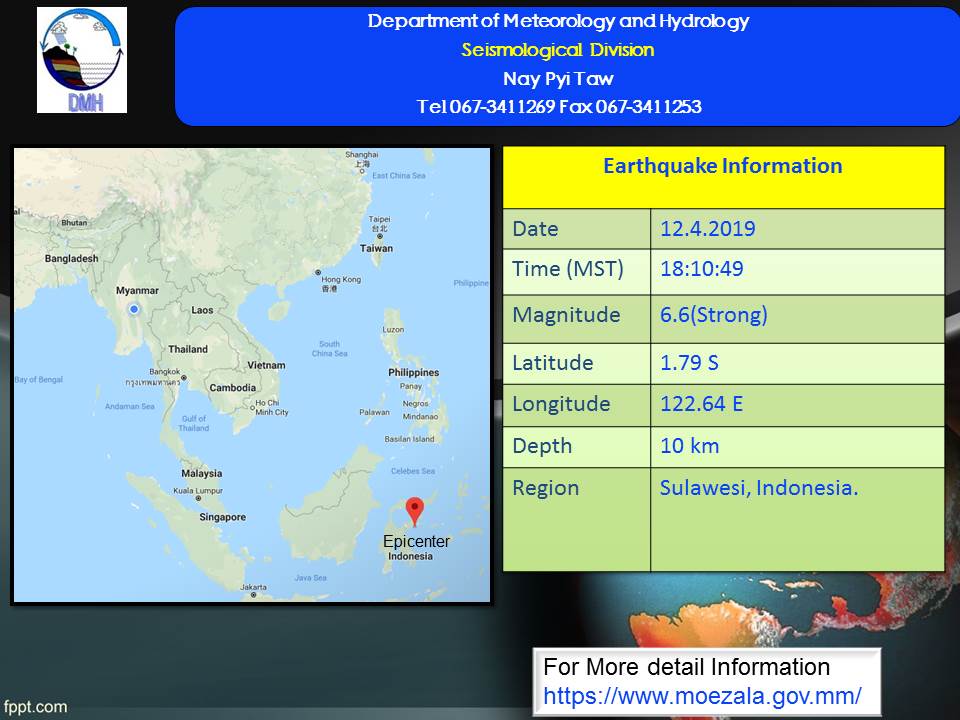960x720 pixels.
Task: Click the Kuala Lumpur label on the map
Action: pos(198,490)
